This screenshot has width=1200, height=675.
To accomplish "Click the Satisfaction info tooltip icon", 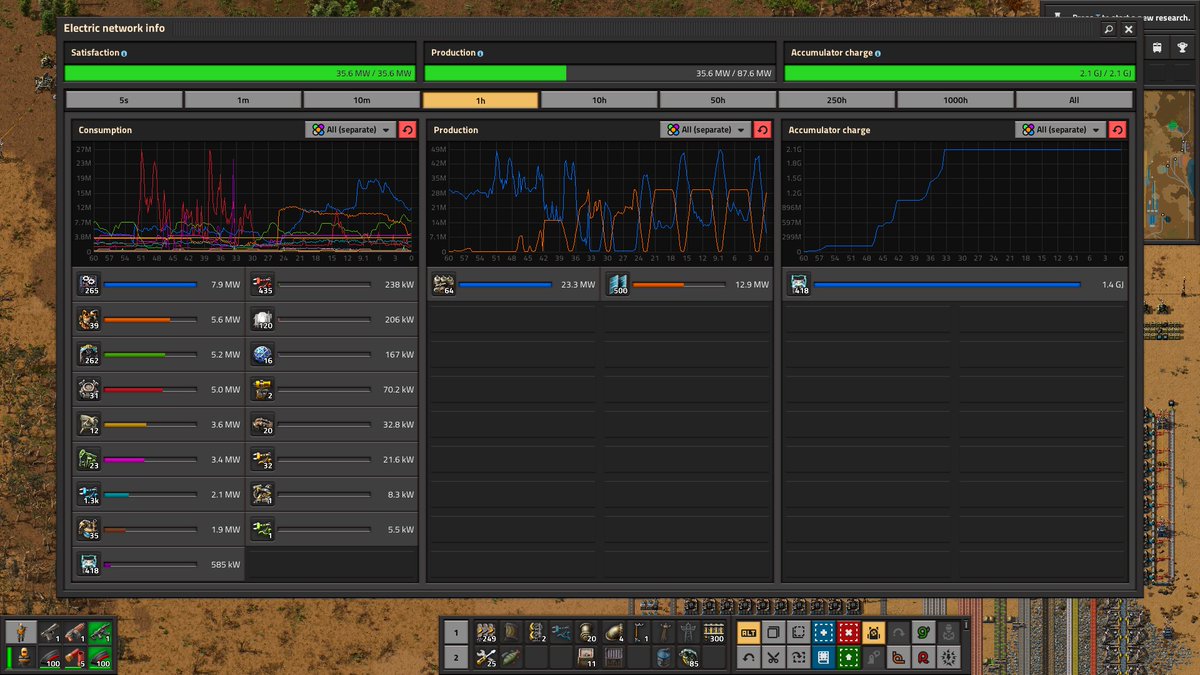I will [x=124, y=53].
